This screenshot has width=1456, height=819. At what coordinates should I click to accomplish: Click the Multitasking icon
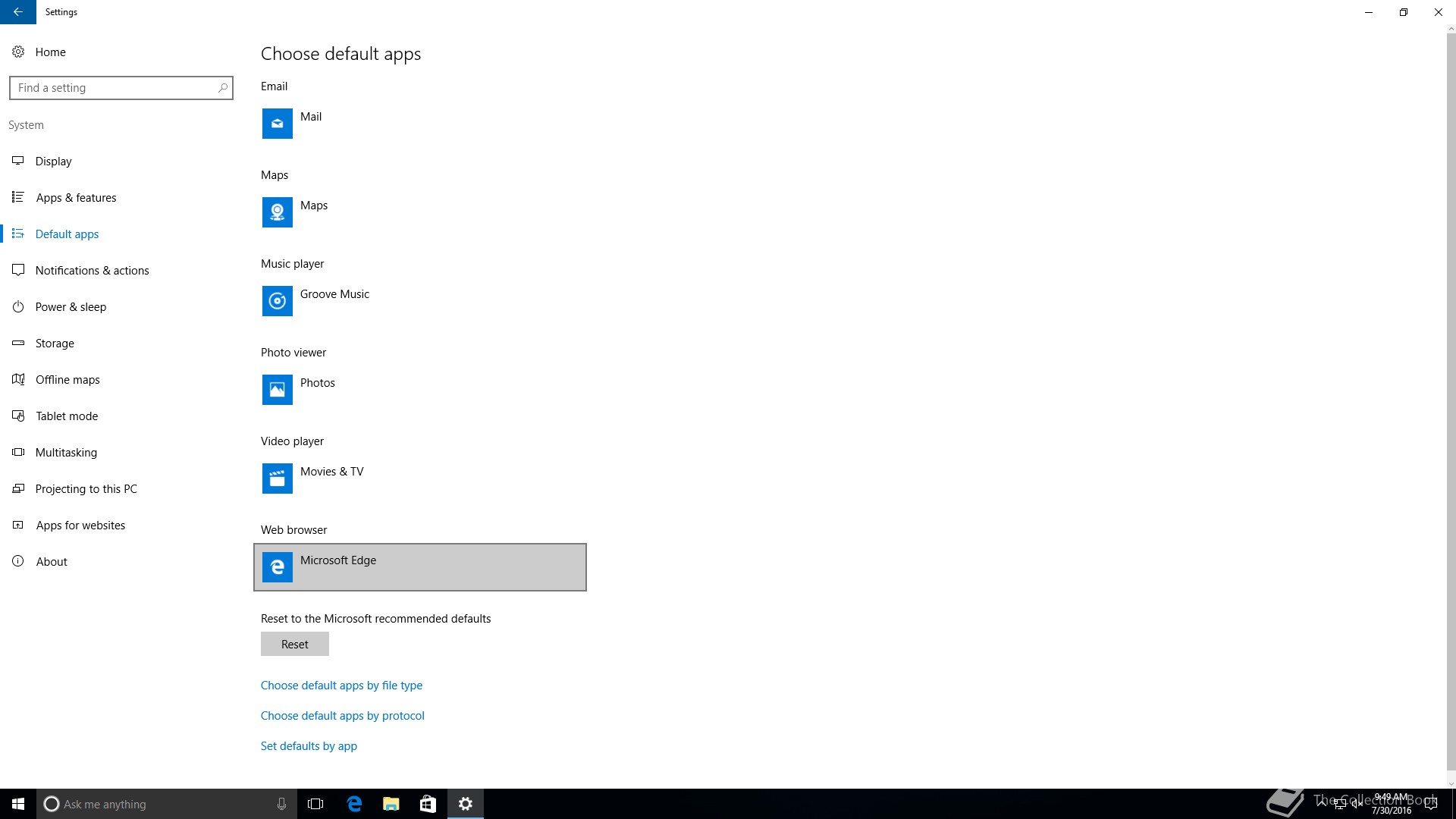pyautogui.click(x=18, y=452)
